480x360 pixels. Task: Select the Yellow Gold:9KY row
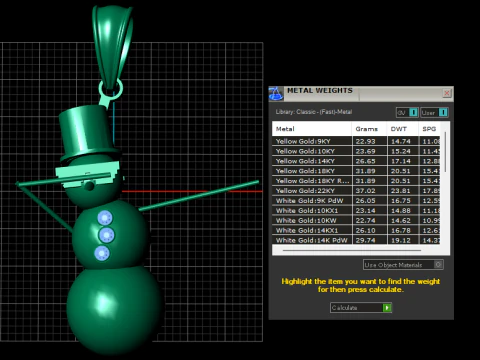356,141
